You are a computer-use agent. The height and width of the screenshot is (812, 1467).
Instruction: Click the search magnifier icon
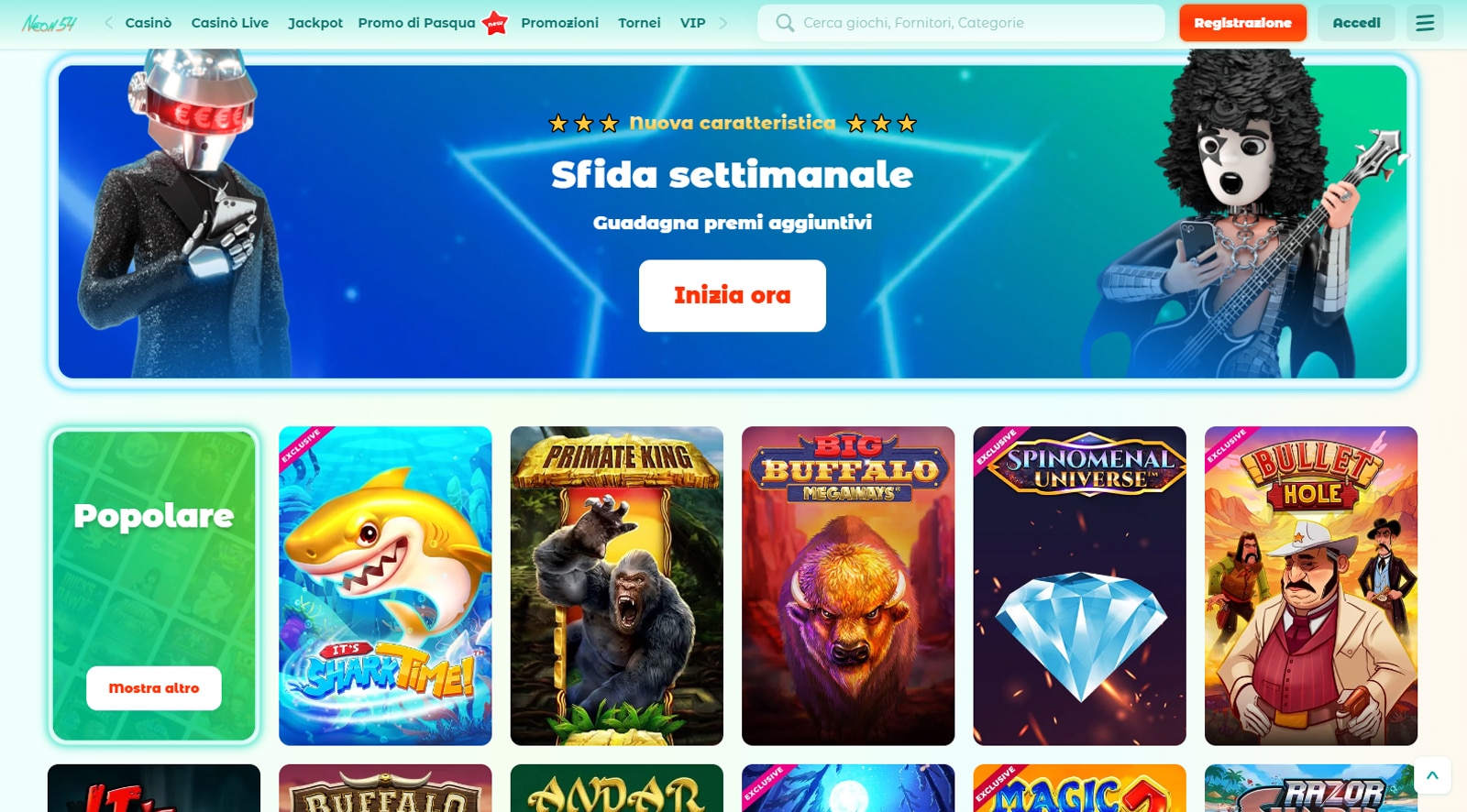(x=785, y=23)
